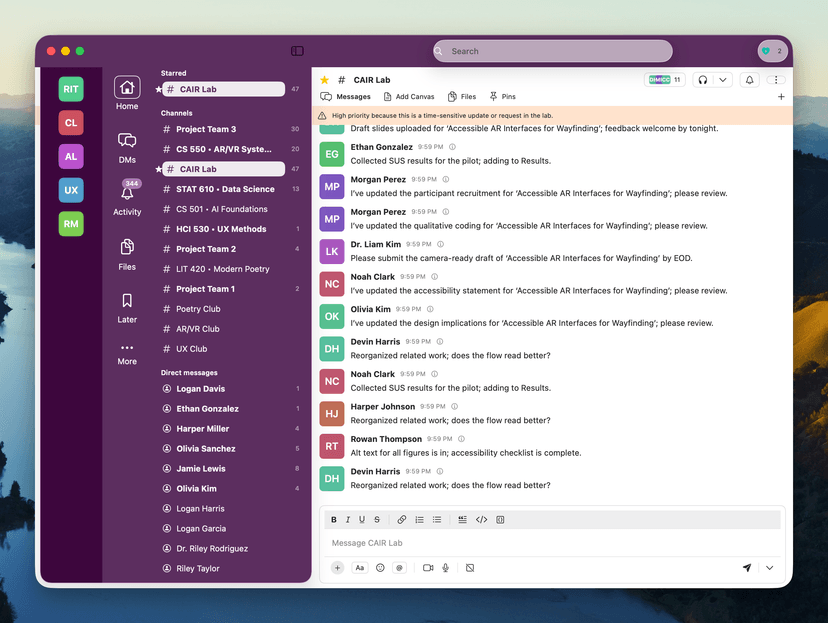
Task: Open the Later view in sidebar
Action: pos(126,304)
